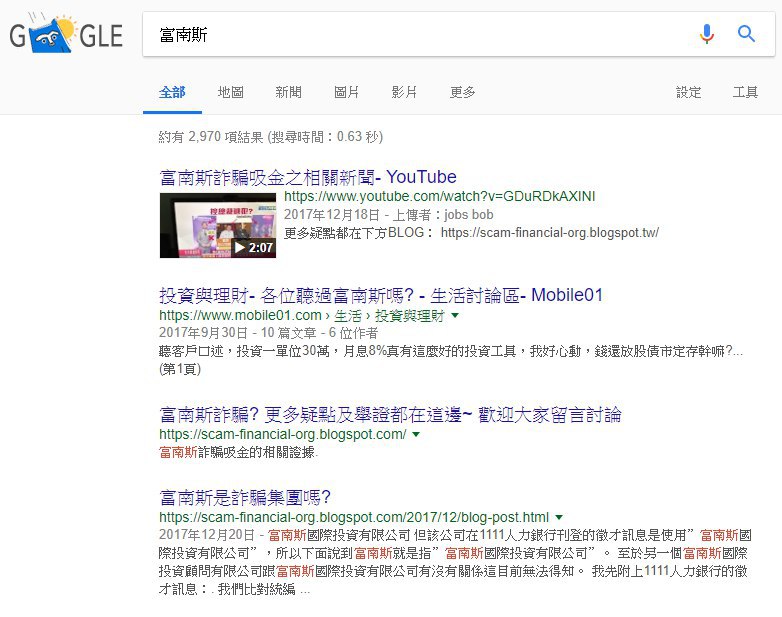Expand arrow beside scam-financial-org.blogspot.com/ URL

[x=417, y=435]
